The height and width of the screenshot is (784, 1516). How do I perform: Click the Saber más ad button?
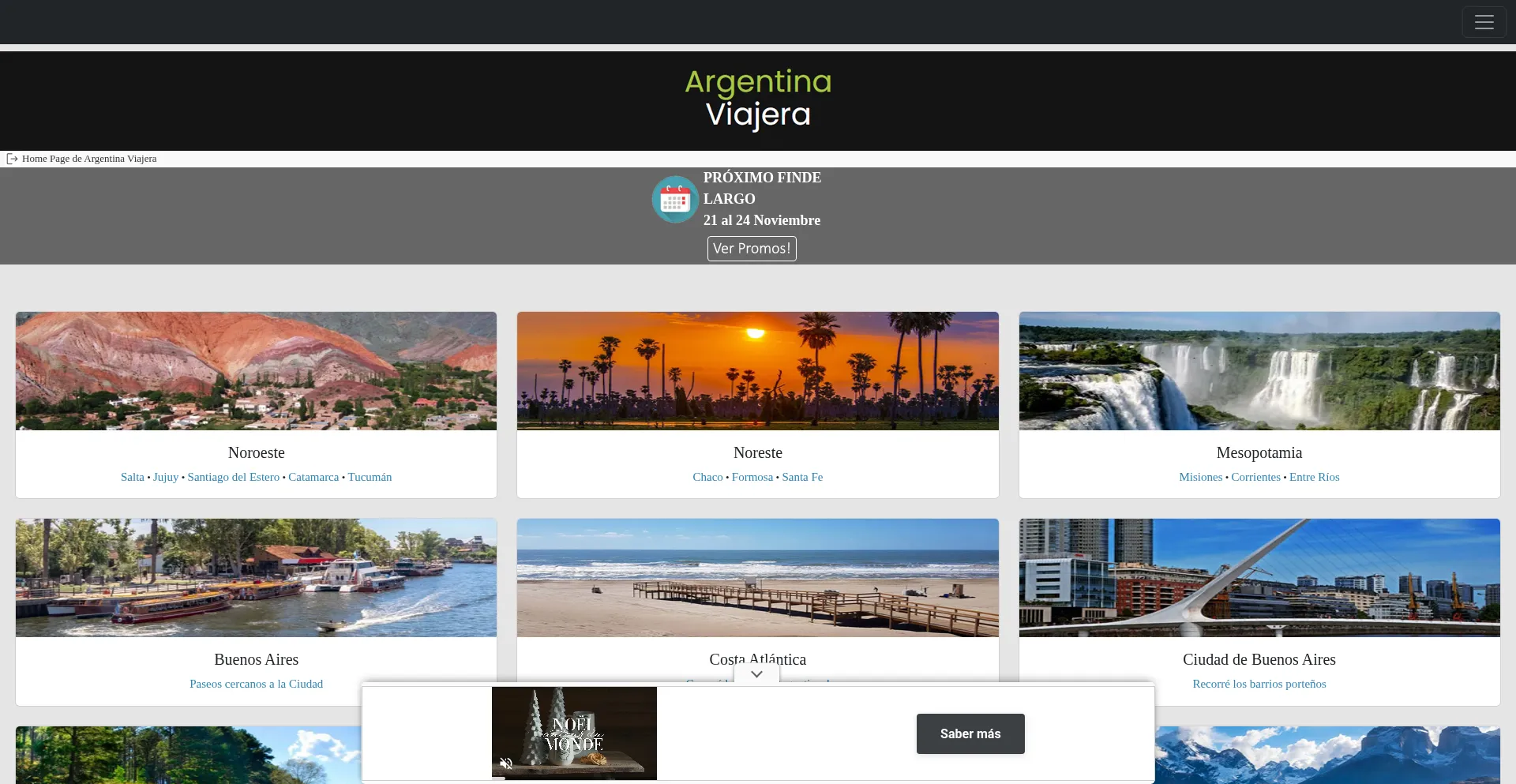tap(970, 733)
